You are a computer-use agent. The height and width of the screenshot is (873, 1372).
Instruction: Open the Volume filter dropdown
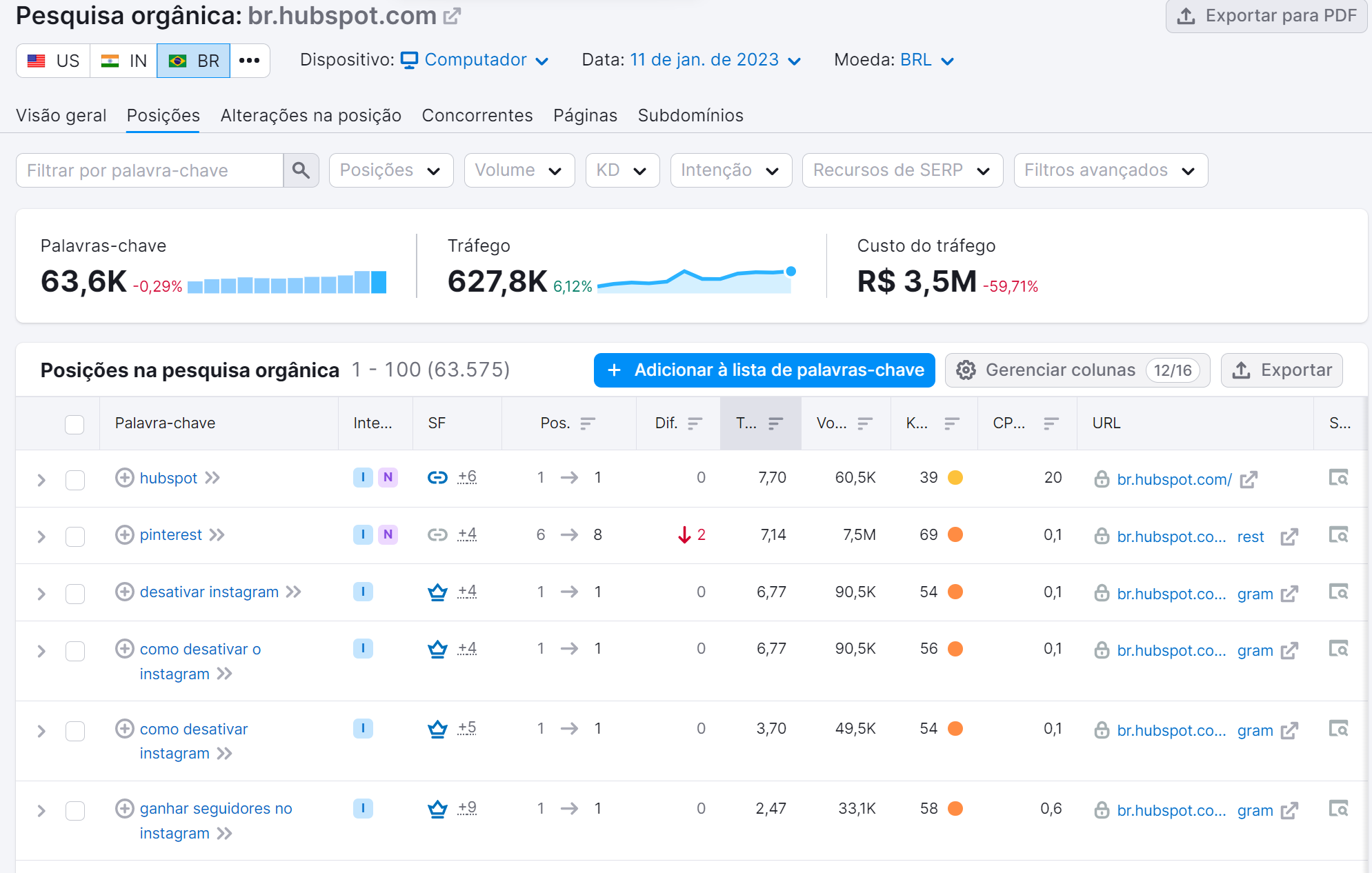click(x=519, y=170)
